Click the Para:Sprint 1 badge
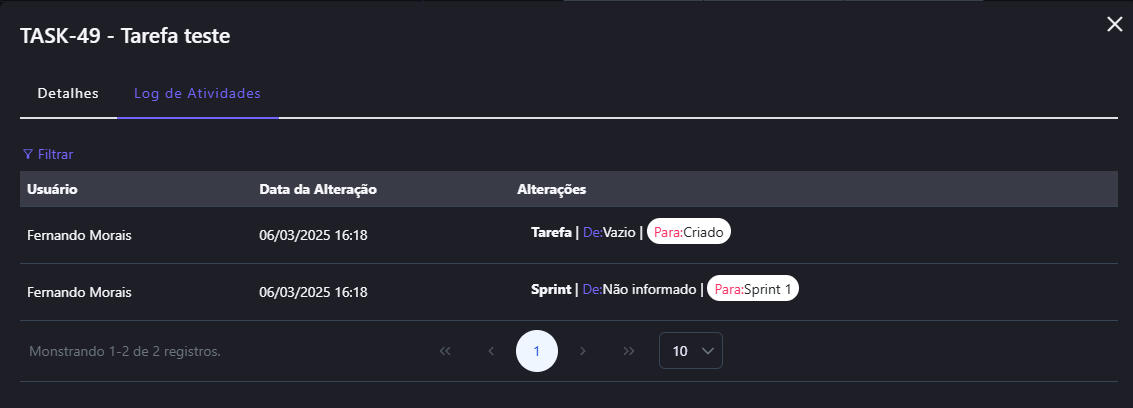The image size is (1133, 408). 752,289
